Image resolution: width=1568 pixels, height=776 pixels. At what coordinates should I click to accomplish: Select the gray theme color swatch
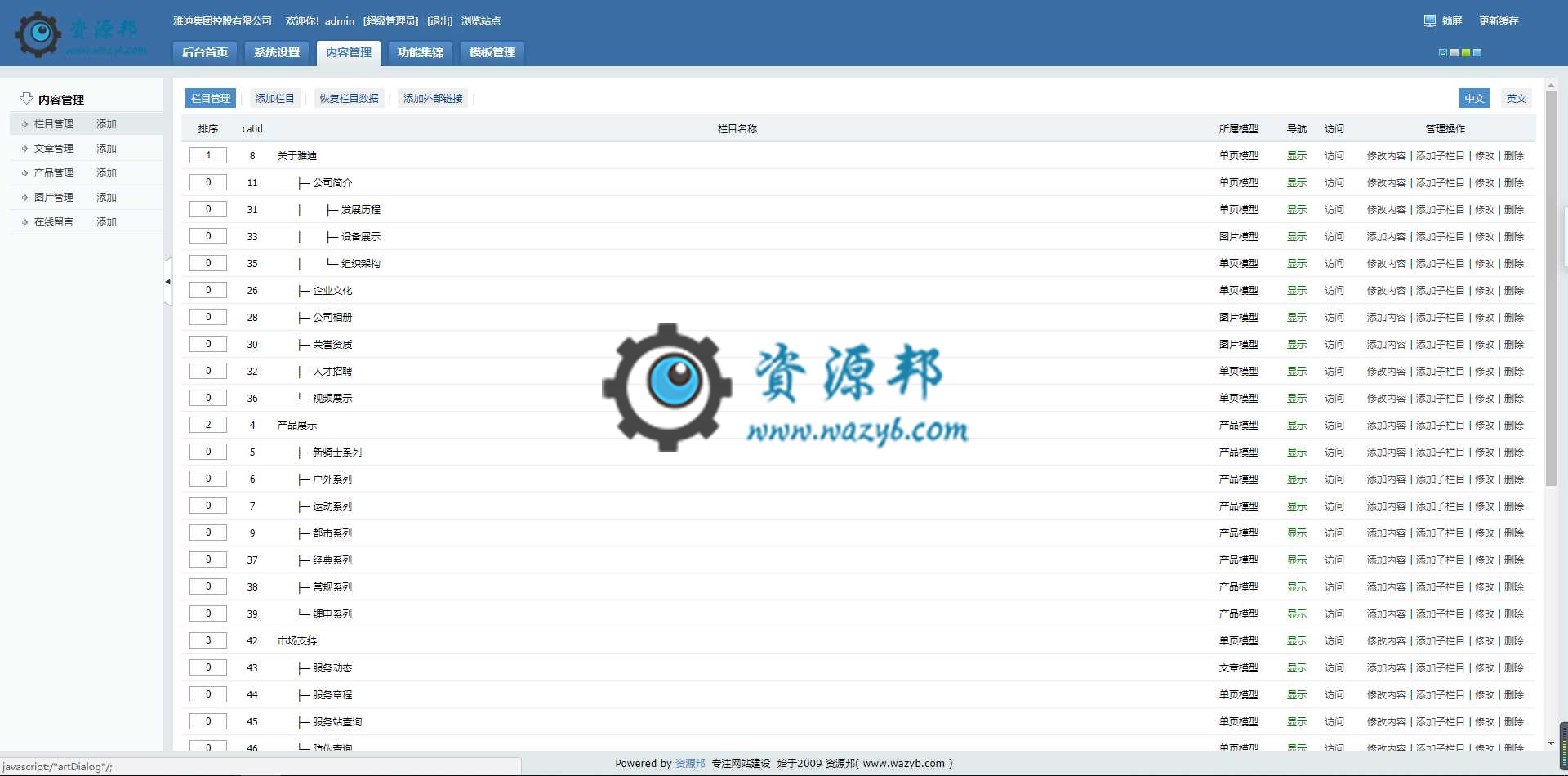click(1454, 53)
